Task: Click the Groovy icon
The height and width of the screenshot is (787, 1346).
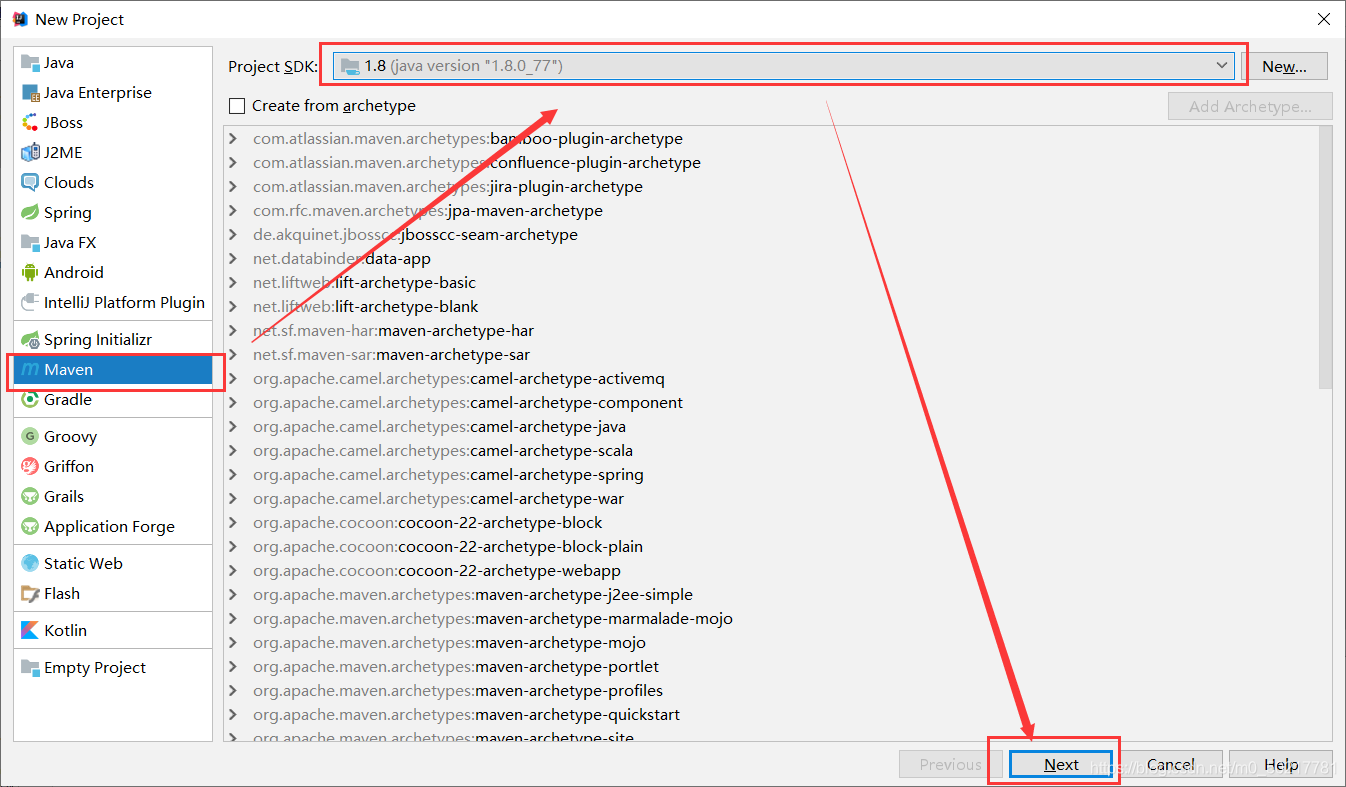Action: pos(29,437)
